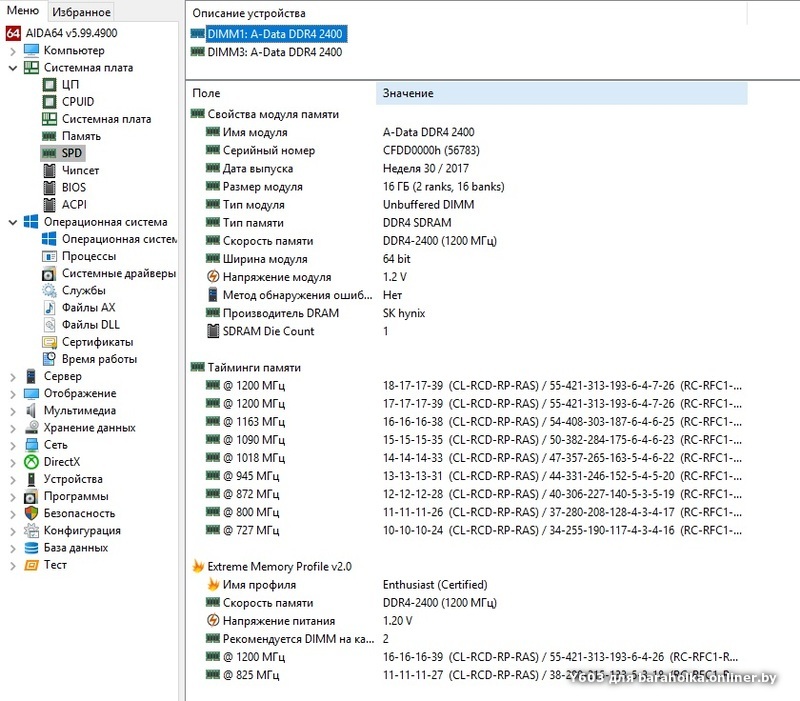Viewport: 800px width, 701px height.
Task: Click the Тайминги памяти section header
Action: coord(254,368)
